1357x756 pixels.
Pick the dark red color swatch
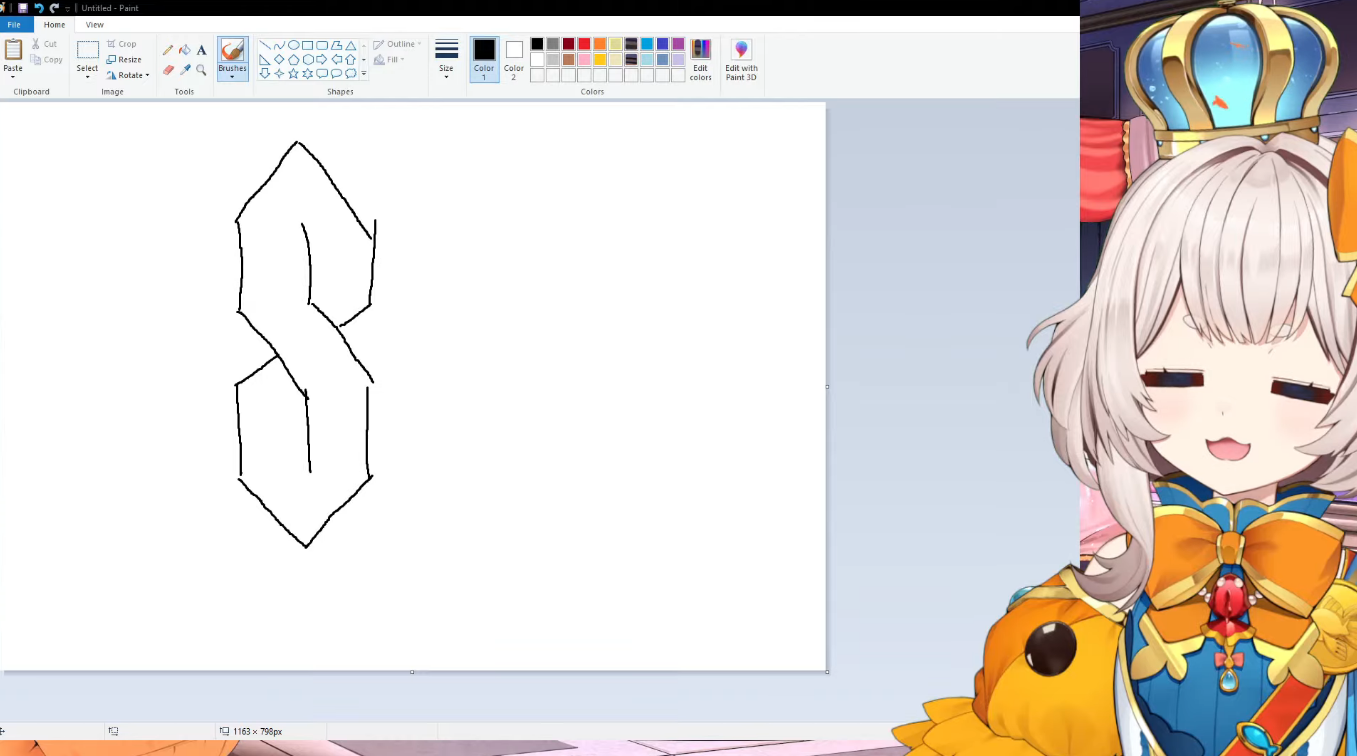tap(569, 44)
